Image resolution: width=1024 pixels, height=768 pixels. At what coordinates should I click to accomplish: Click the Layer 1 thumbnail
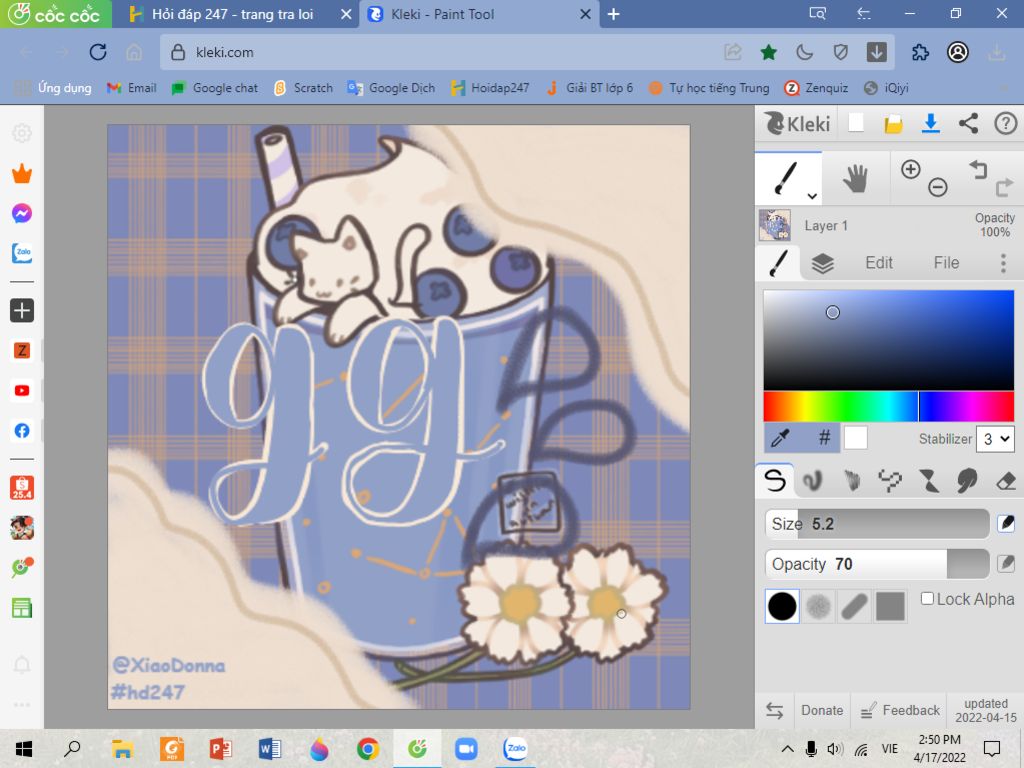[775, 225]
